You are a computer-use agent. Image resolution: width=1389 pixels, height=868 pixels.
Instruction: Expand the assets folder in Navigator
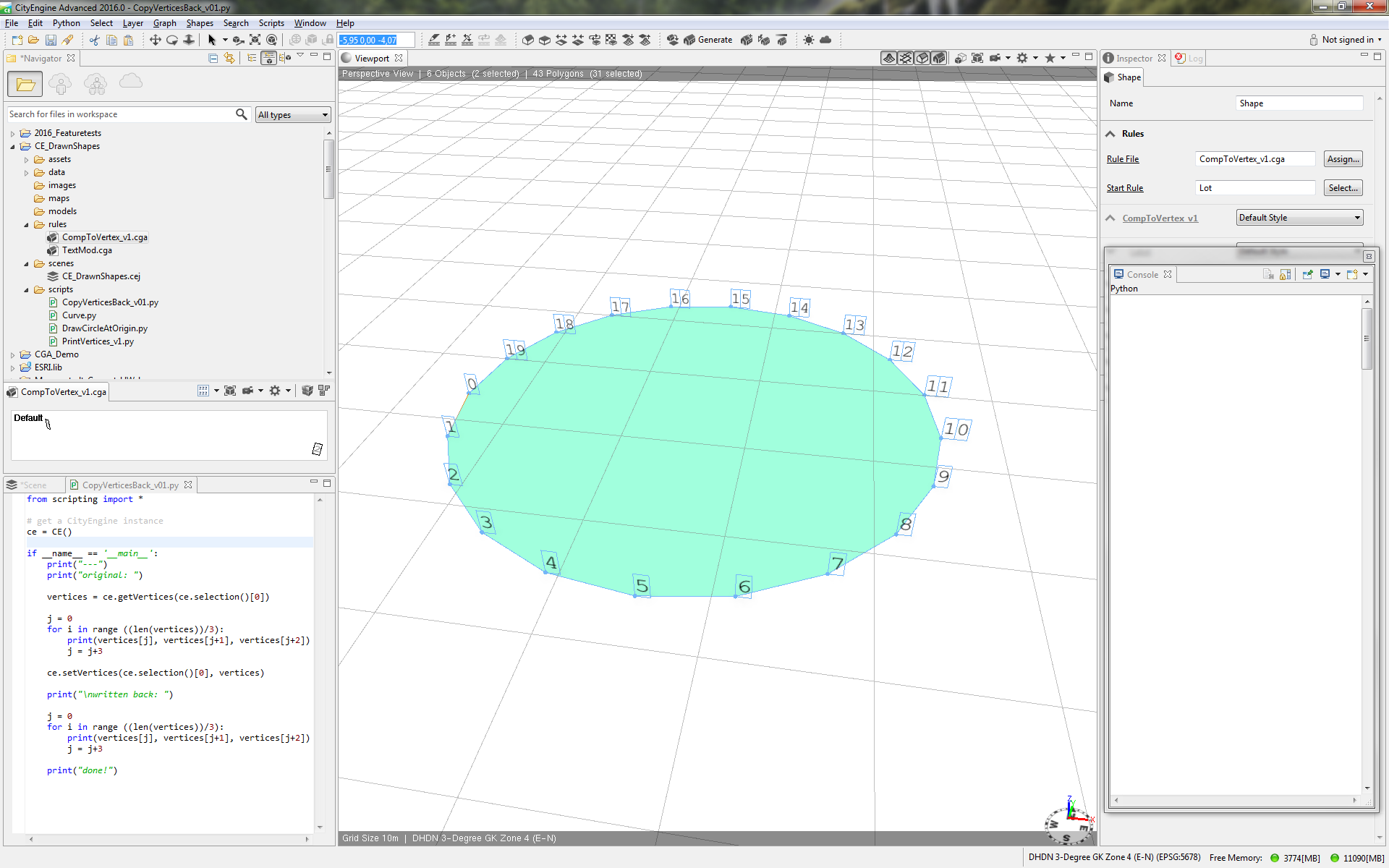26,160
